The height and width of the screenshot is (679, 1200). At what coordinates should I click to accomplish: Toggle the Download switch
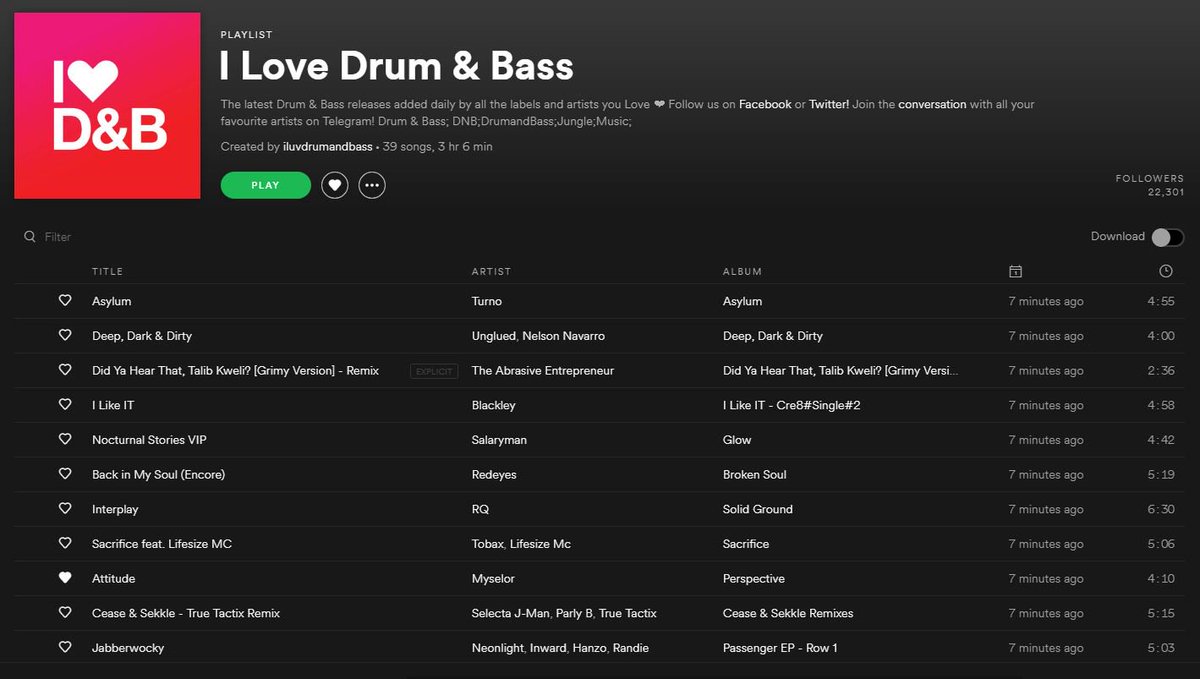point(1167,237)
